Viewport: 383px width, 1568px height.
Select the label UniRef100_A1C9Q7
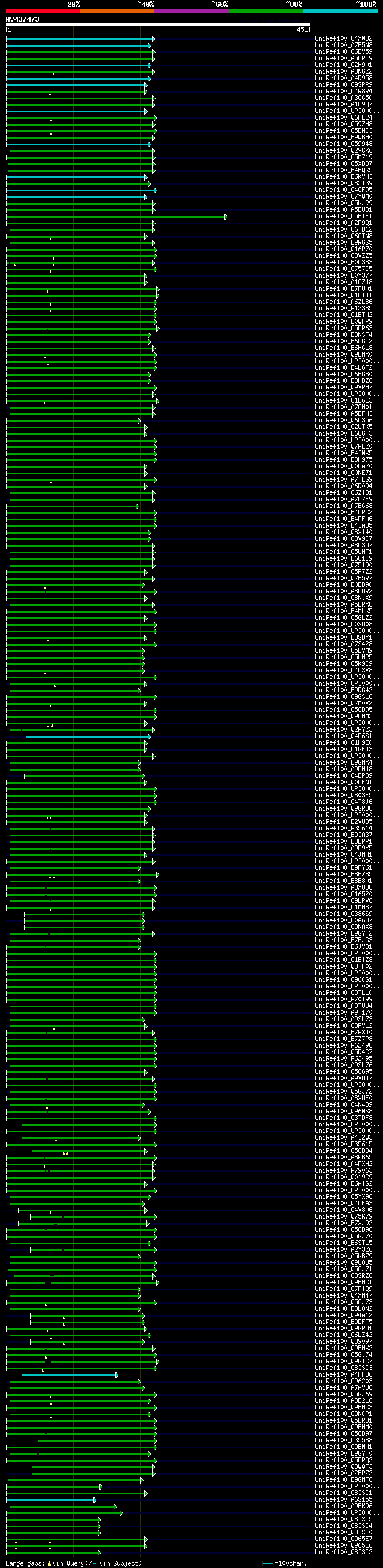[344, 104]
